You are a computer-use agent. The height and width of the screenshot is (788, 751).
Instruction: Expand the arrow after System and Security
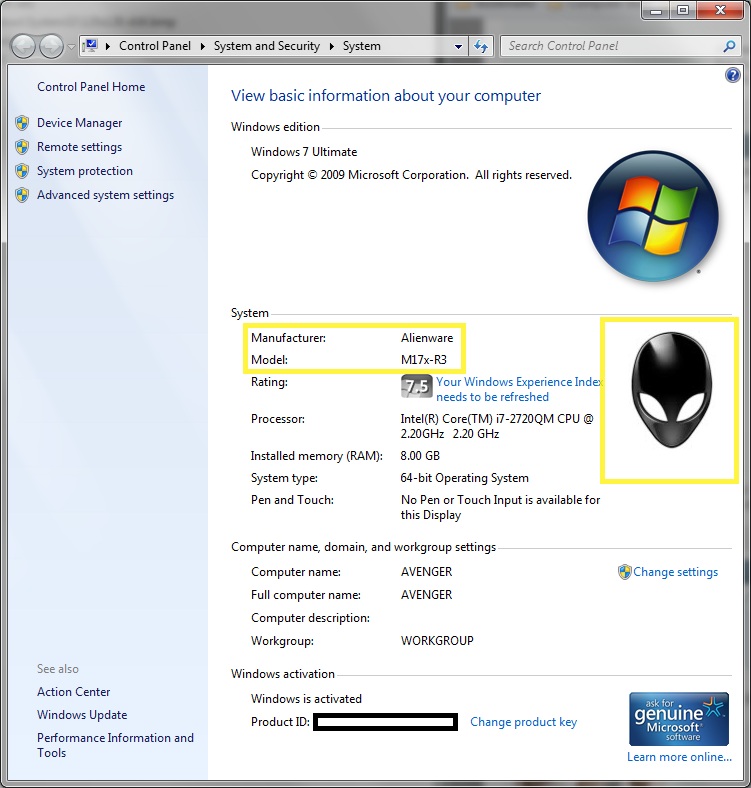(x=332, y=46)
